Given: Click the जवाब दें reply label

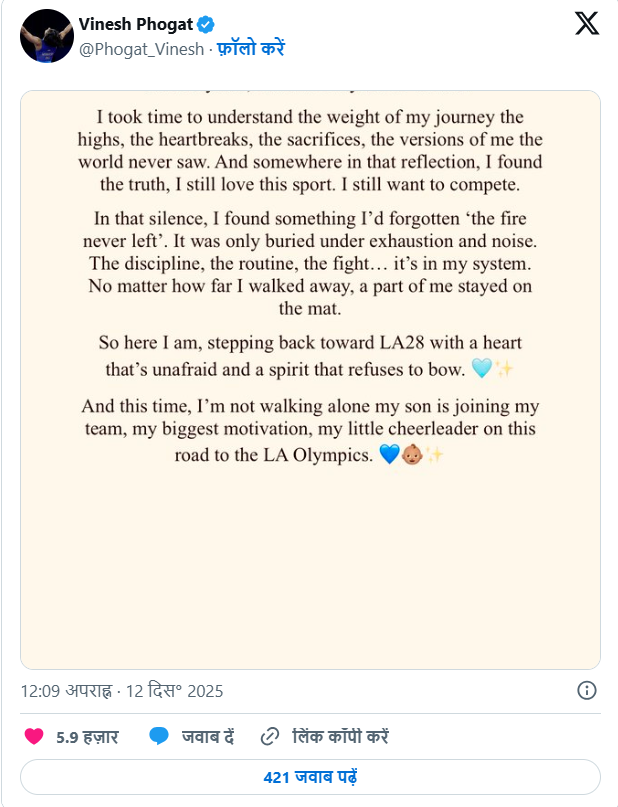Looking at the screenshot, I should tap(208, 737).
